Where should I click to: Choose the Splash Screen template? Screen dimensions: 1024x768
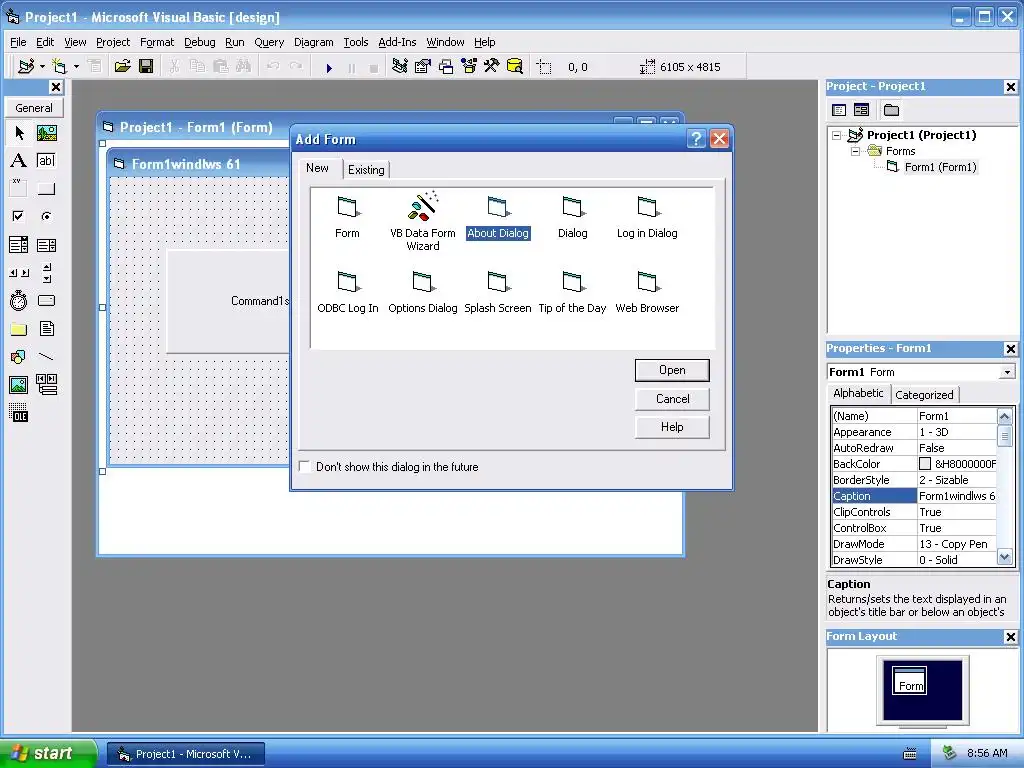coord(498,293)
